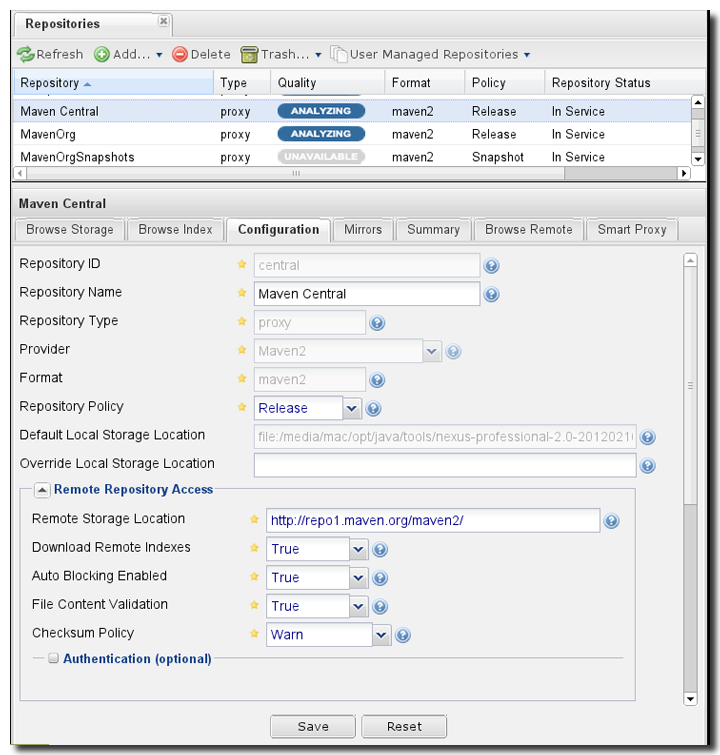The image size is (720, 755).
Task: Click help icon beside Repository Name field
Action: pos(491,295)
